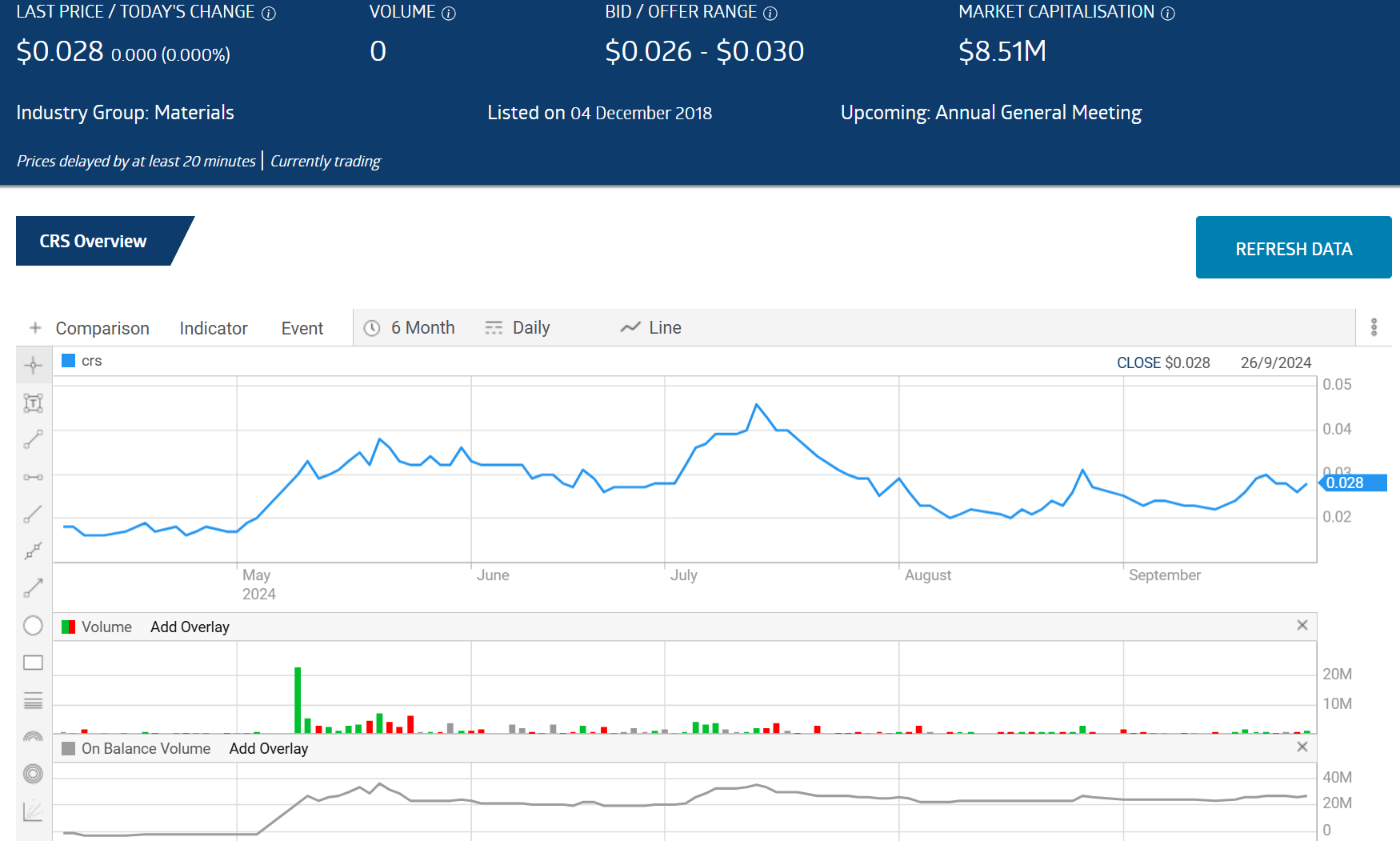Select the Fibonacci arcs tool
Viewport: 1400px width, 841px height.
pos(33,736)
